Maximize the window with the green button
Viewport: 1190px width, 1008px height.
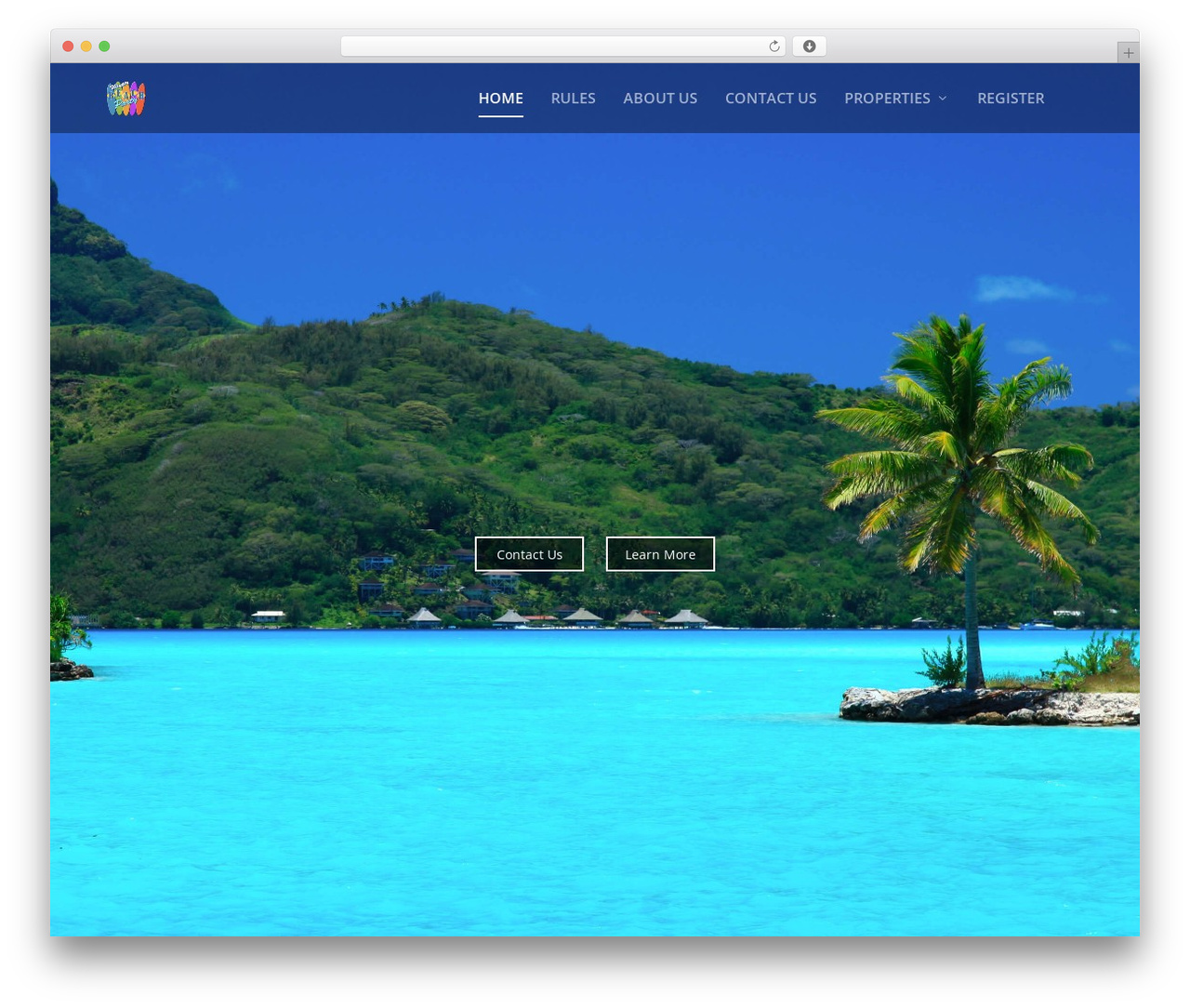click(104, 46)
